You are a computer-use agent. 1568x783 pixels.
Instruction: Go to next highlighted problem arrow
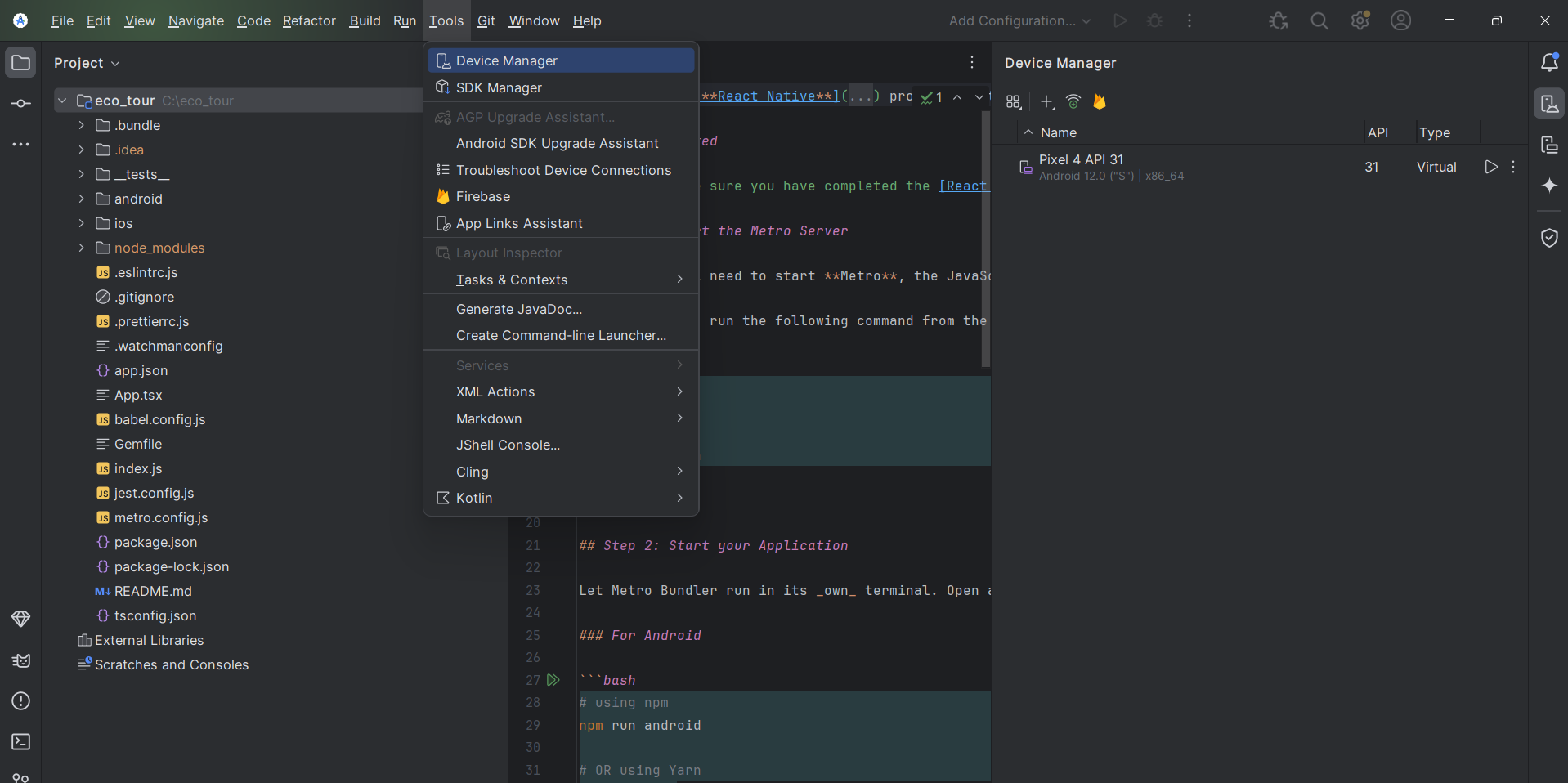click(x=979, y=97)
